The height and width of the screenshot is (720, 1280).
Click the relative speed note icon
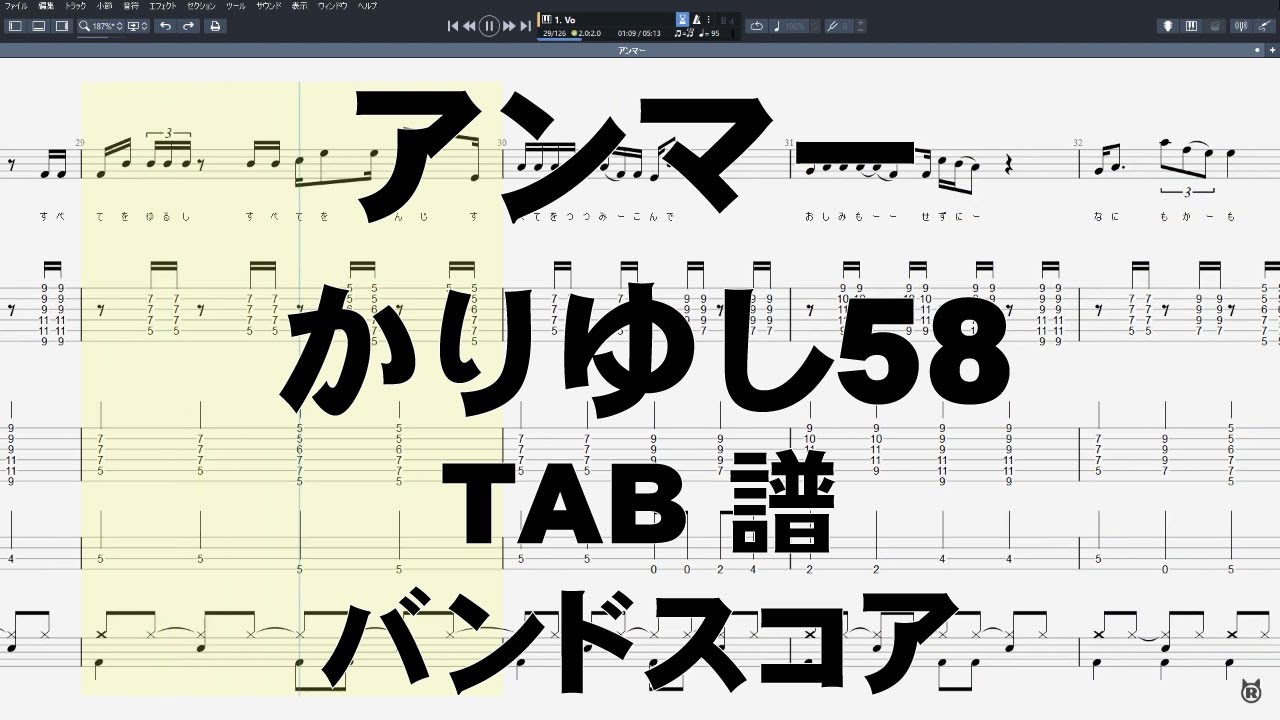pos(777,26)
